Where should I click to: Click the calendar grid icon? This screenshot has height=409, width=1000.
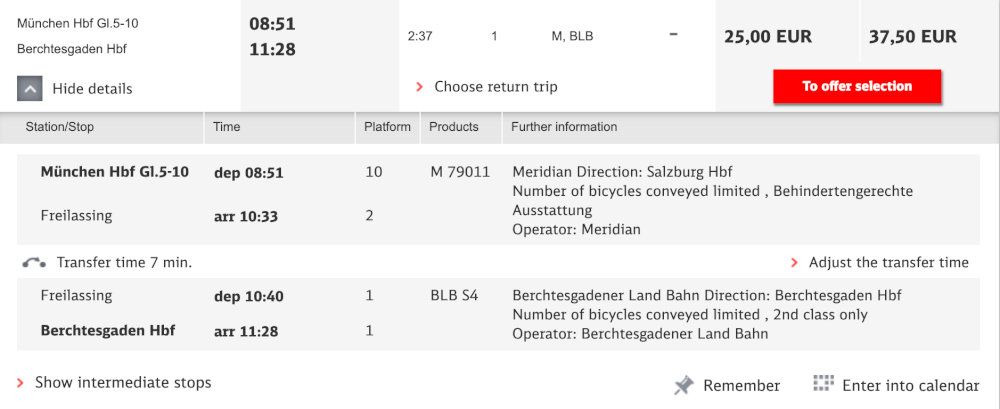point(823,383)
